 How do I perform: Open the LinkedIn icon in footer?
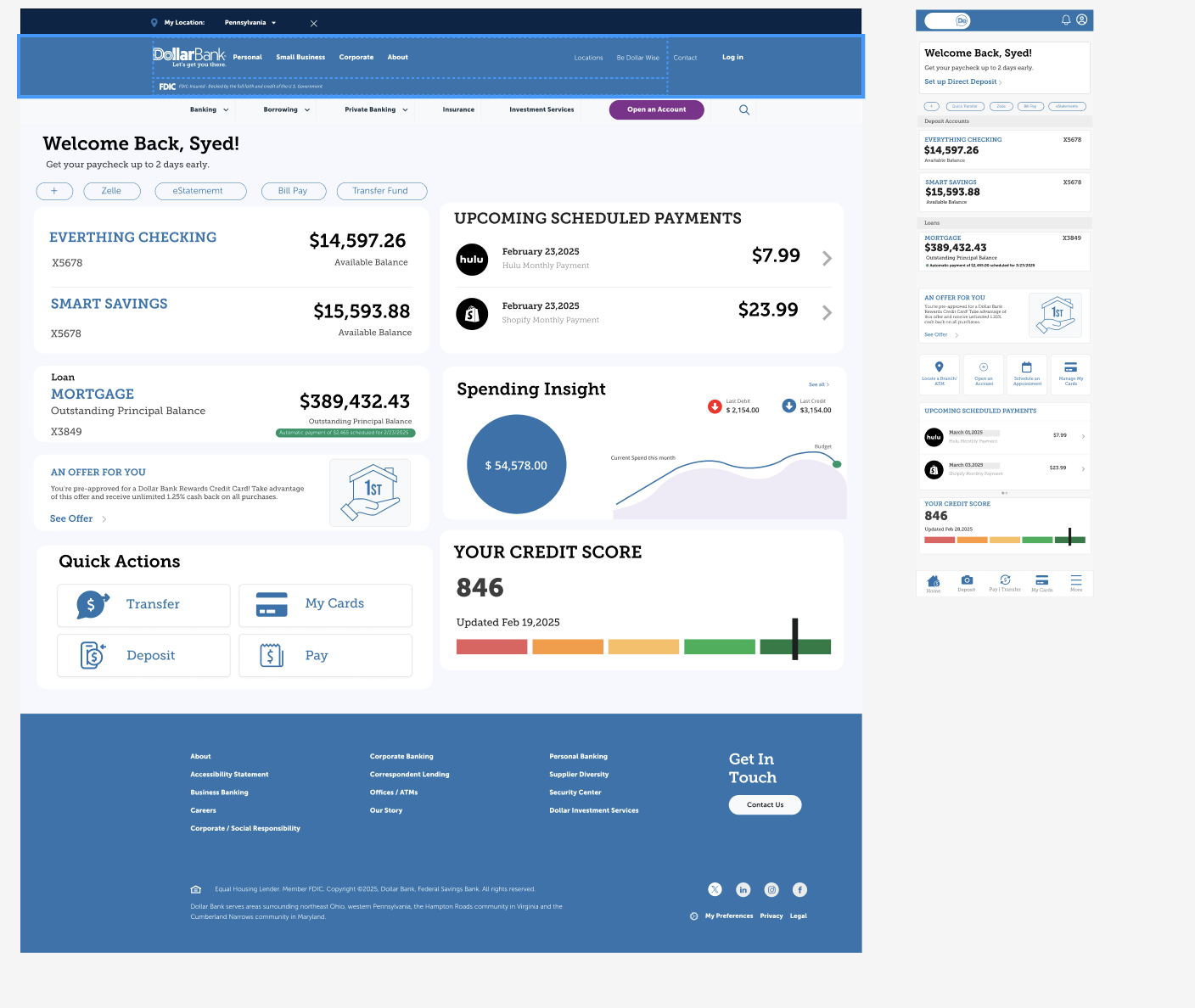pyautogui.click(x=743, y=889)
